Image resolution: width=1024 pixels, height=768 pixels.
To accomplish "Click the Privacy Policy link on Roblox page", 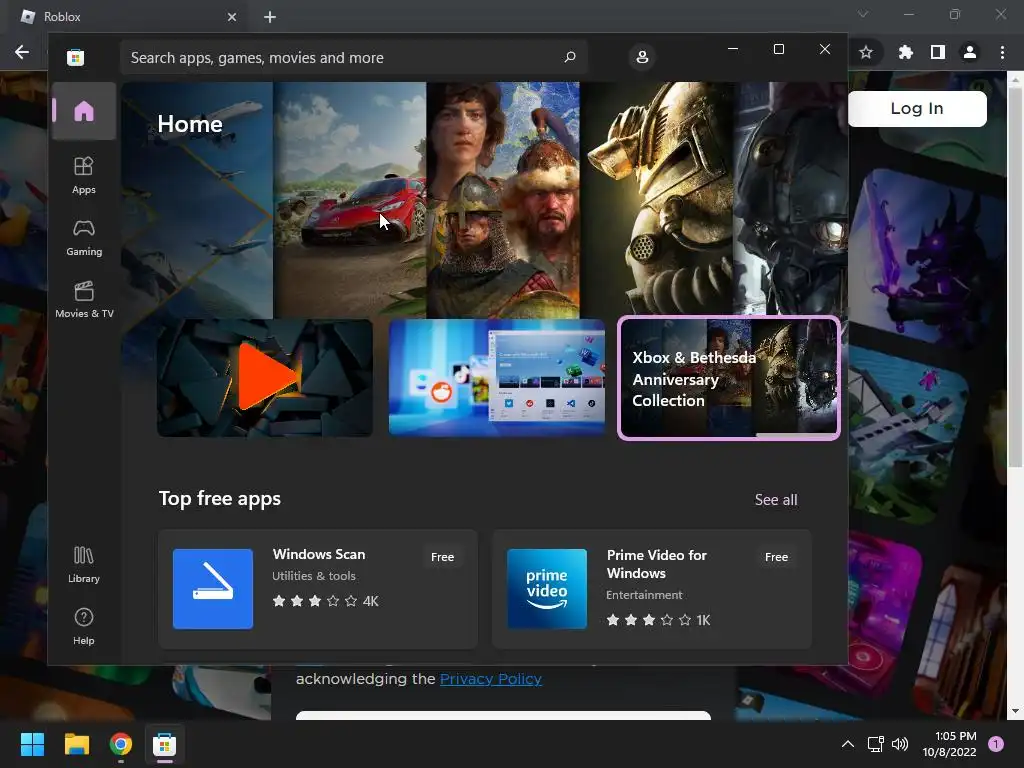I will [x=490, y=679].
